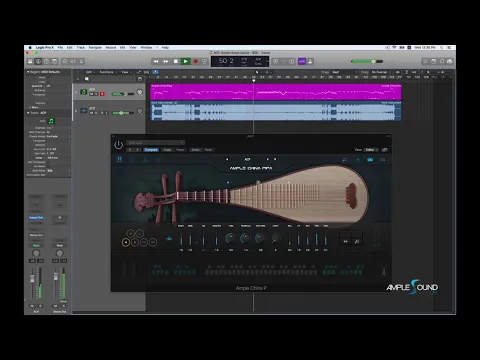Open Quick Help button in control bar
Viewport: 480px width, 360px height.
click(46, 61)
